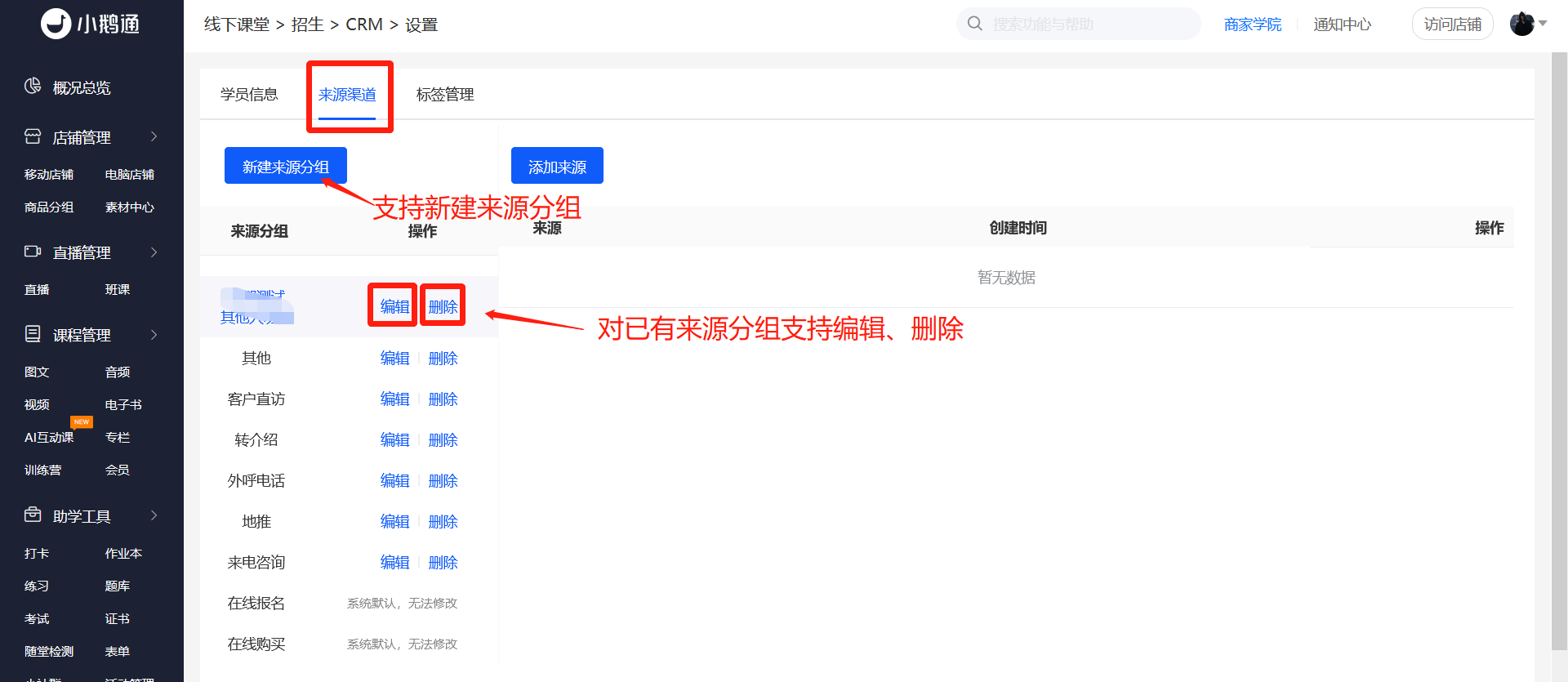
Task: Click 删除 for 转介绍 group
Action: (443, 440)
